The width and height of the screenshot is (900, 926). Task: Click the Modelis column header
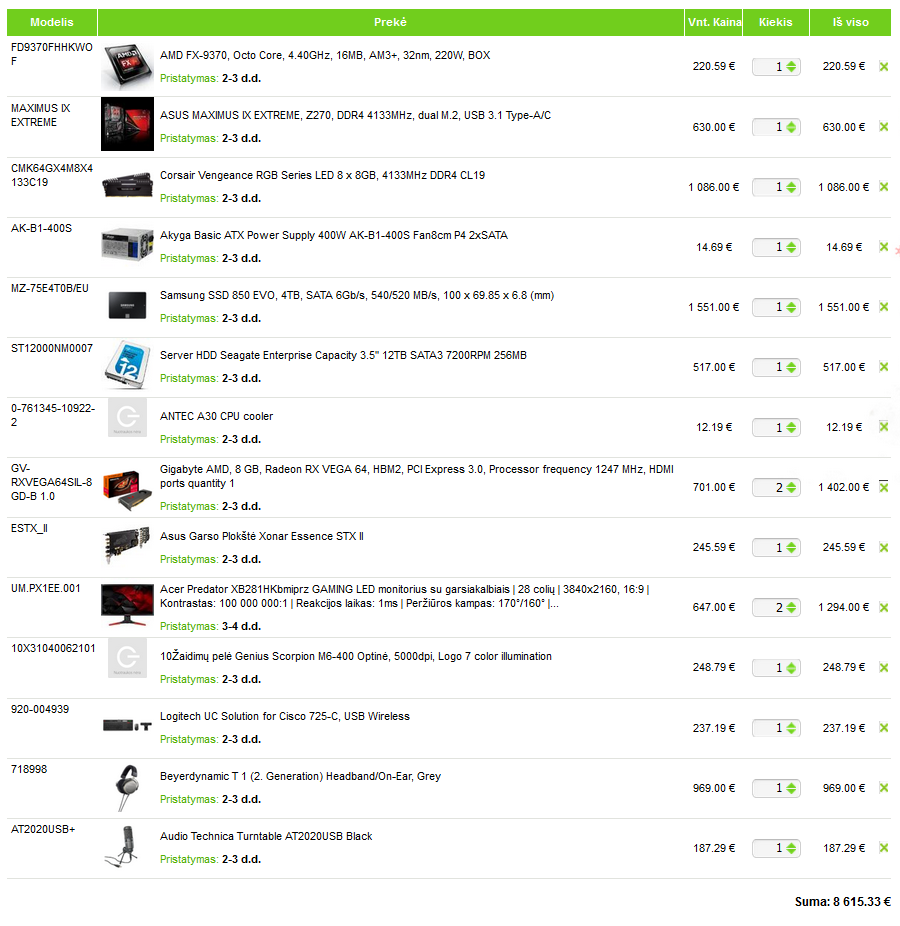52,22
